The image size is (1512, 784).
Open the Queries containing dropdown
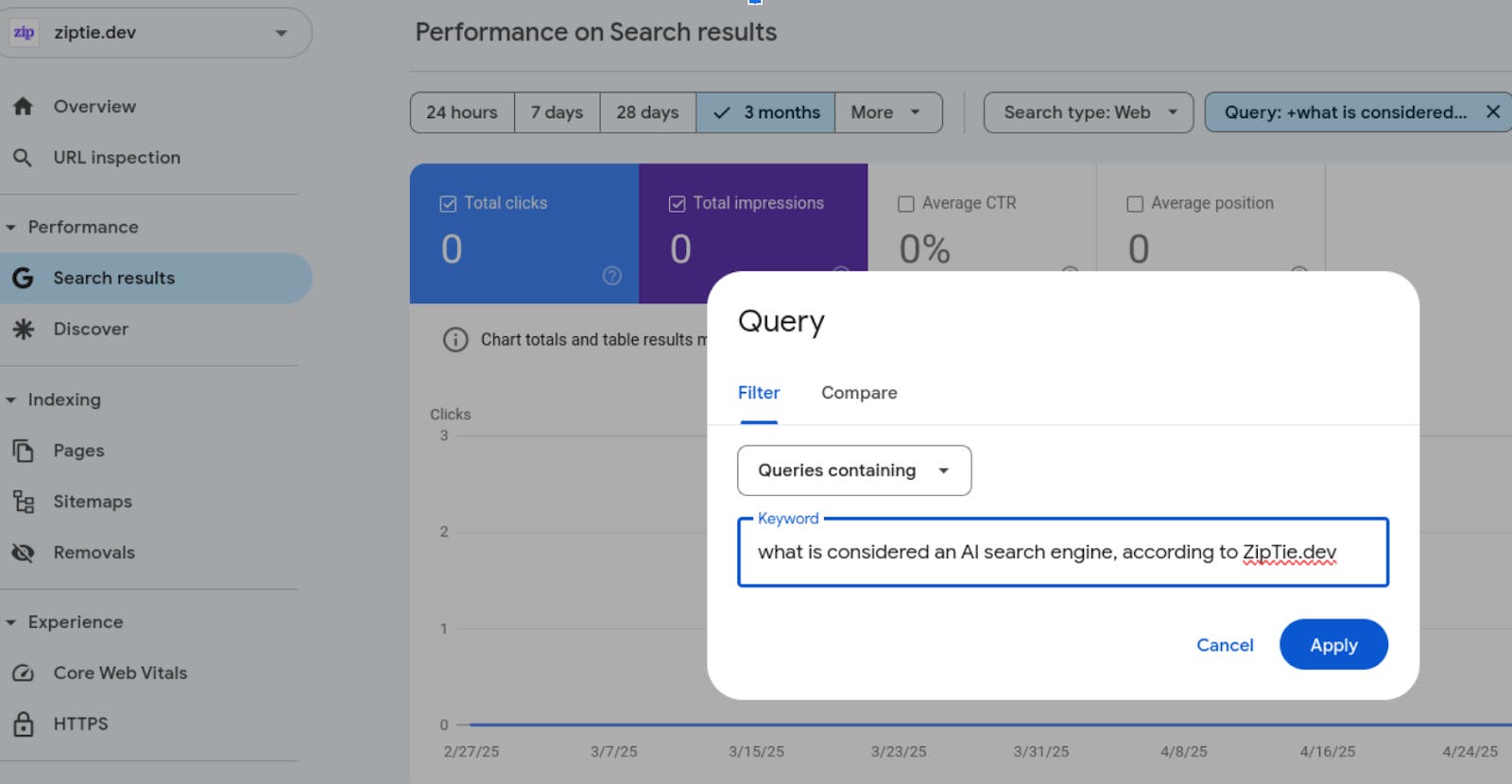[854, 470]
